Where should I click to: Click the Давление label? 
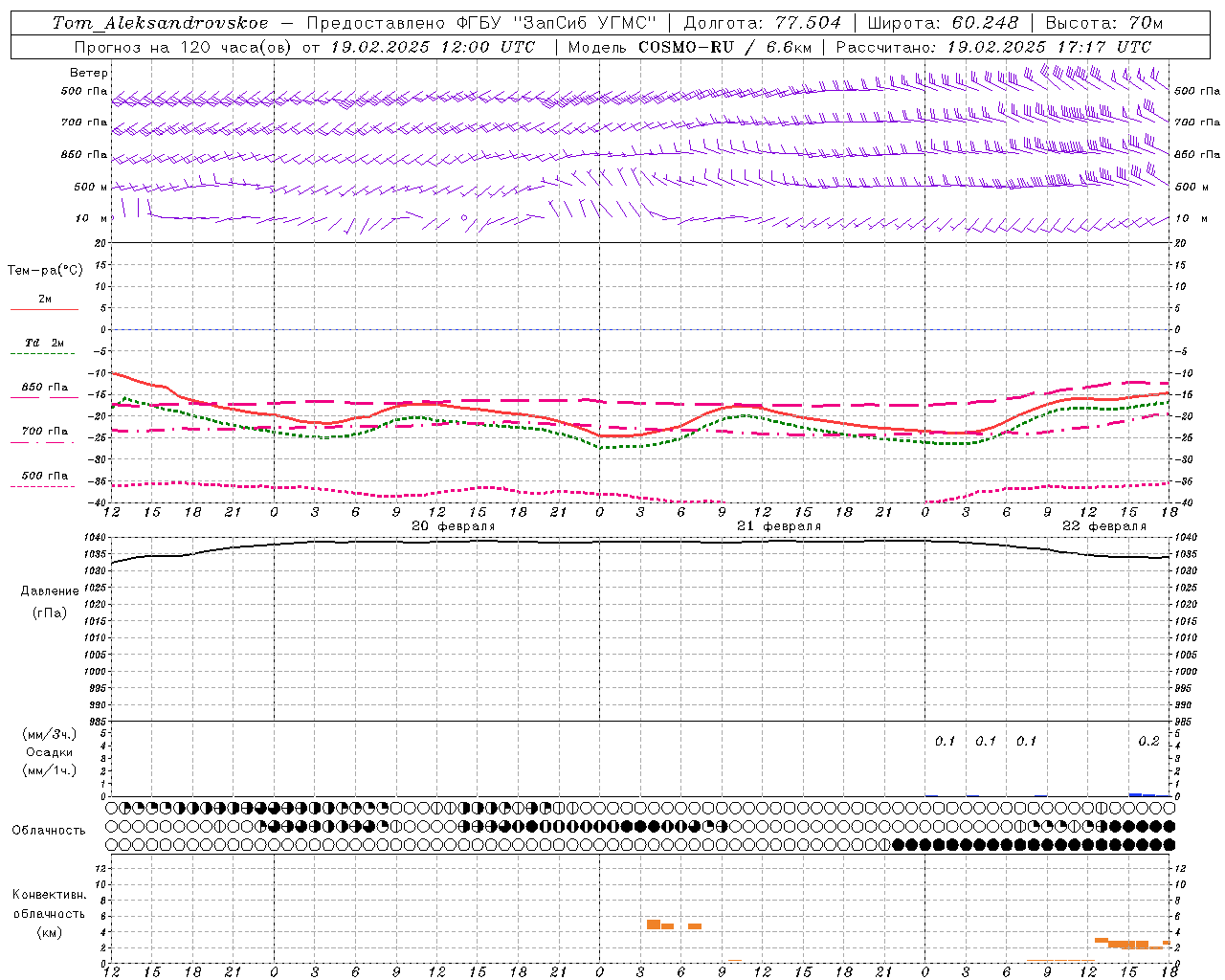(x=48, y=591)
